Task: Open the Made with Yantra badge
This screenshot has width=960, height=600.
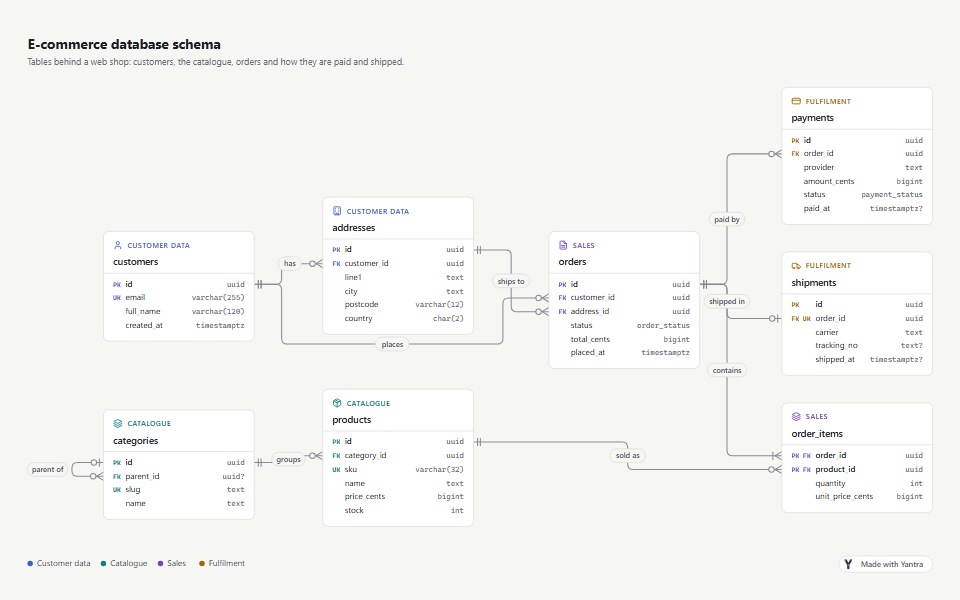Action: 885,564
